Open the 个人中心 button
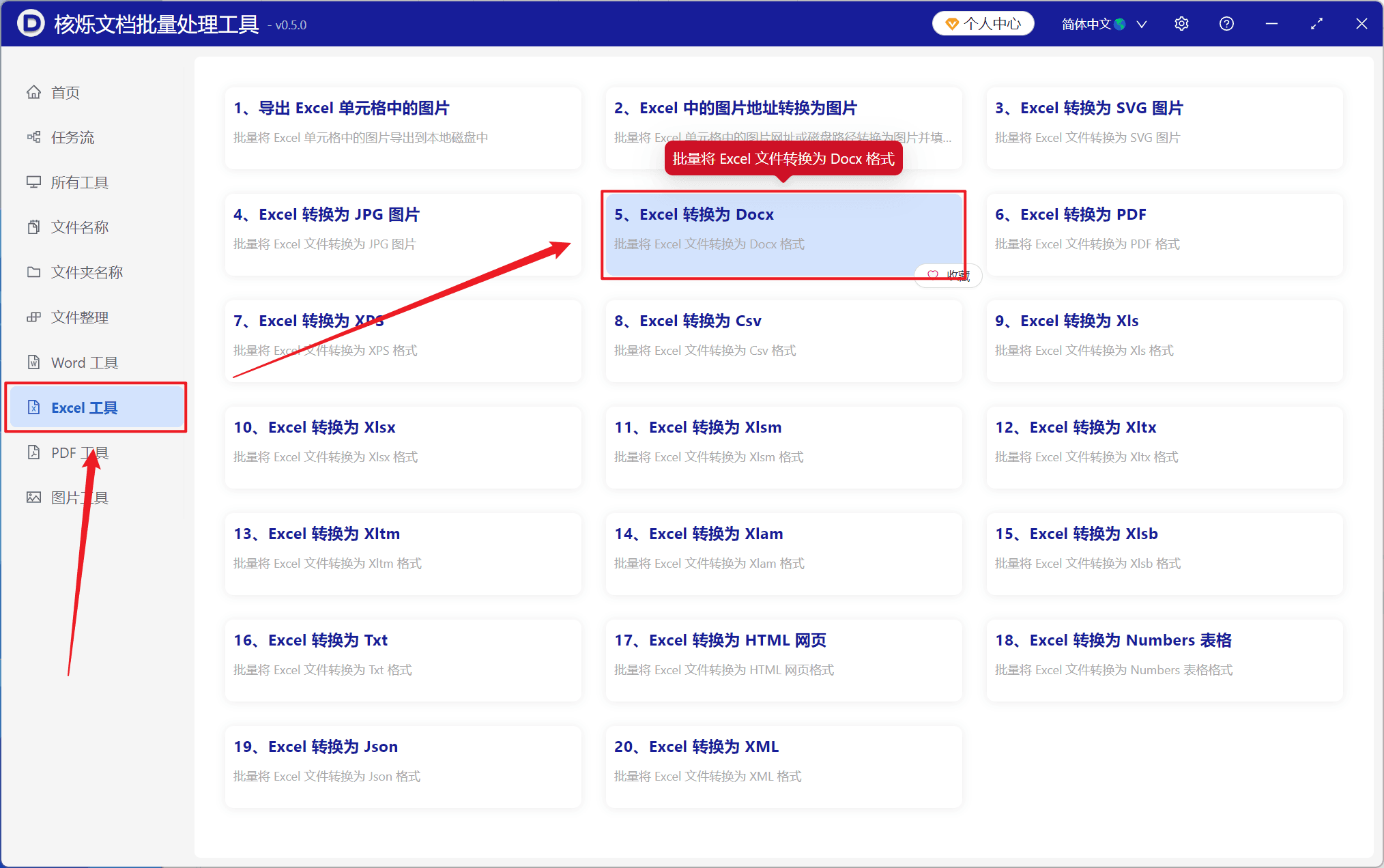Screen dimensions: 1384x868 click(983, 24)
